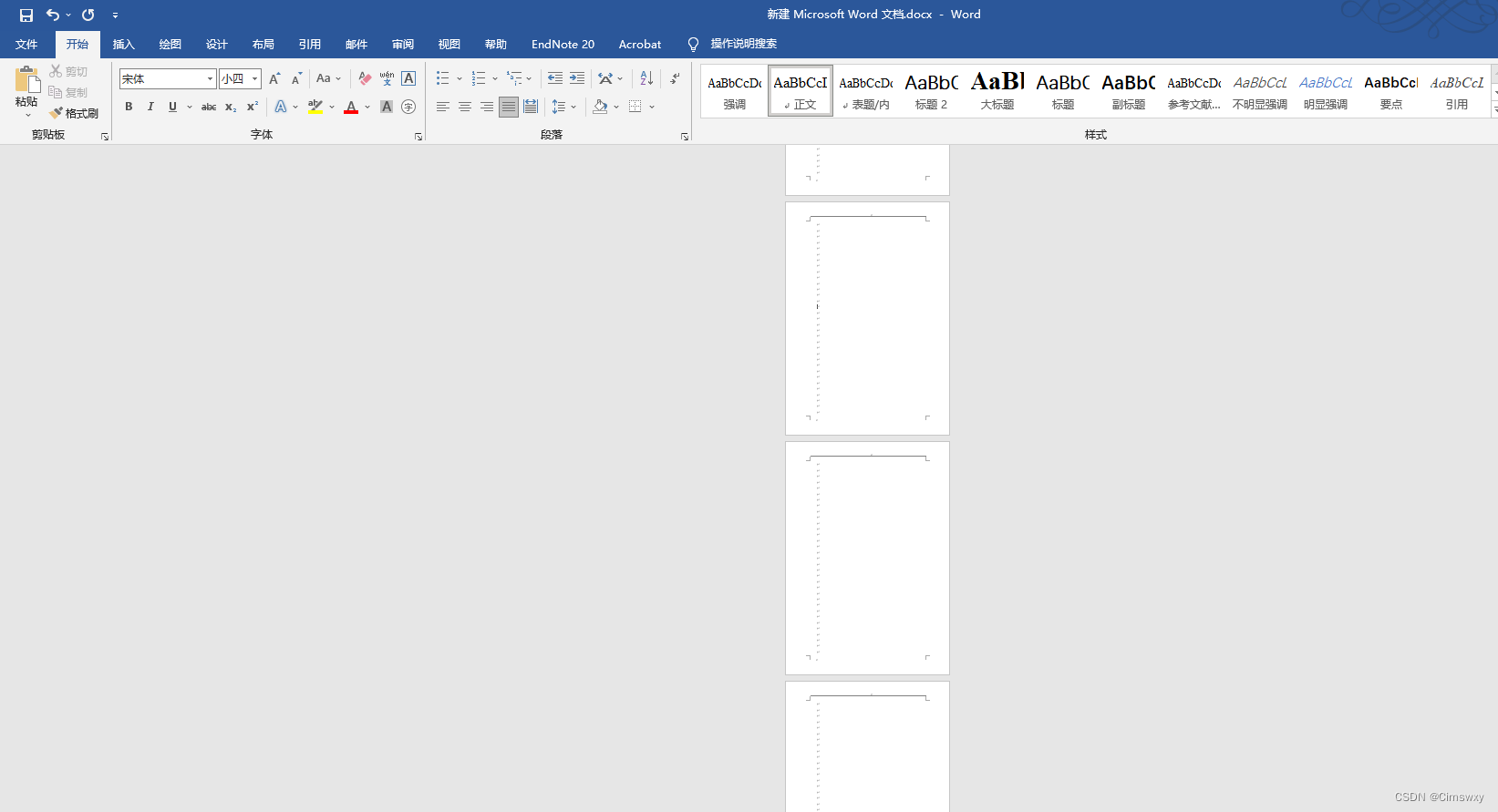
Task: Switch to the EndNote 20 tab
Action: [x=563, y=45]
